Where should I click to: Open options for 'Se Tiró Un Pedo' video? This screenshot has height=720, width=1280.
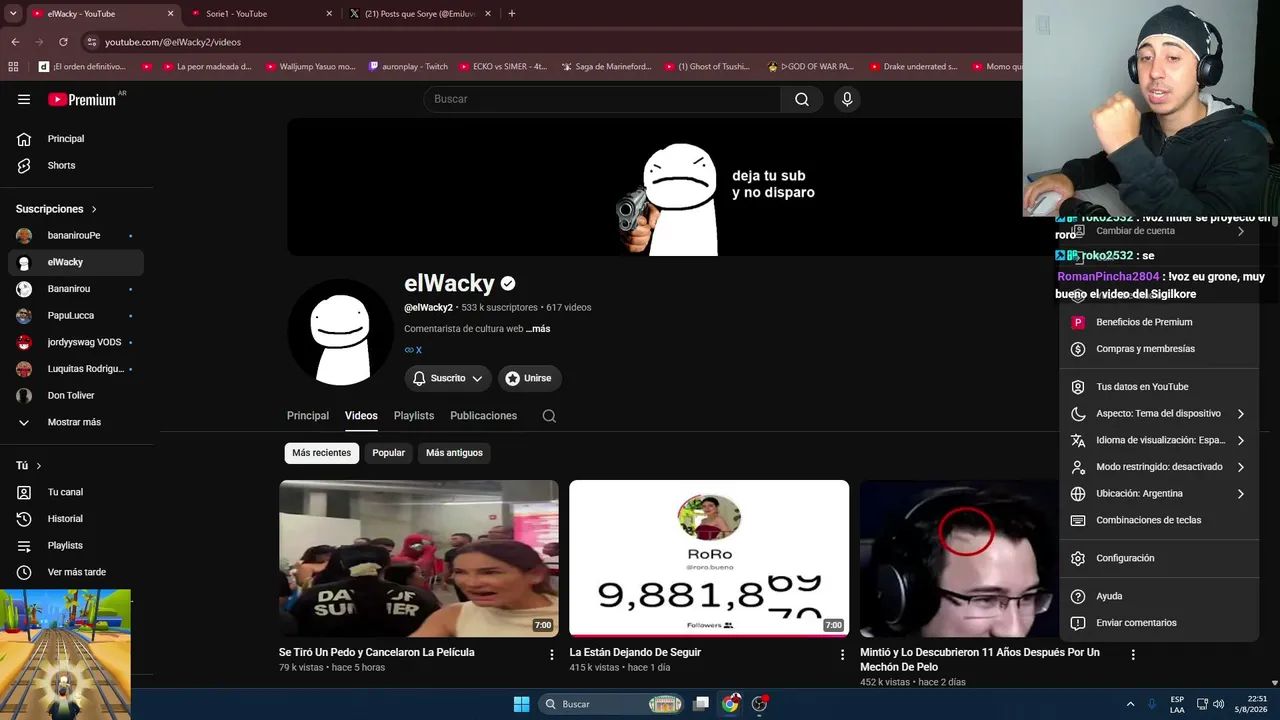click(x=552, y=654)
